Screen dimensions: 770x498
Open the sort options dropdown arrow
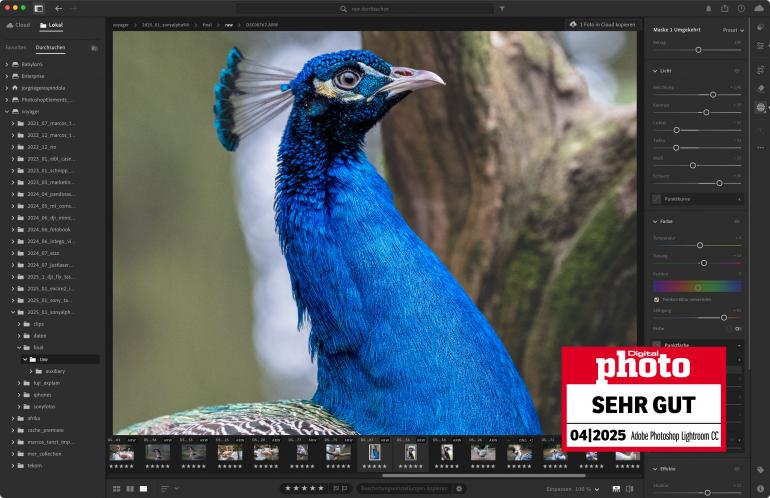point(176,489)
